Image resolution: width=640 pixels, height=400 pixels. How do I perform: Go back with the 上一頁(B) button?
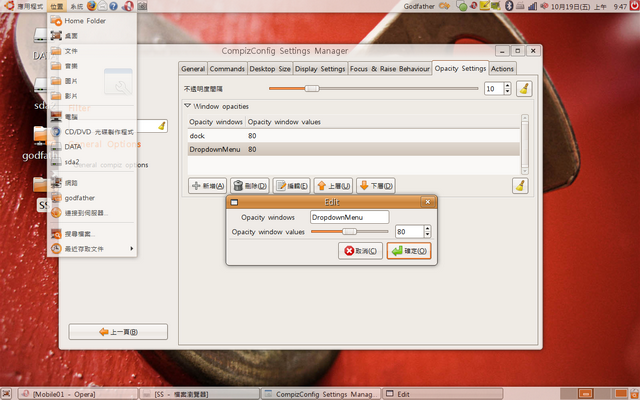click(x=118, y=332)
